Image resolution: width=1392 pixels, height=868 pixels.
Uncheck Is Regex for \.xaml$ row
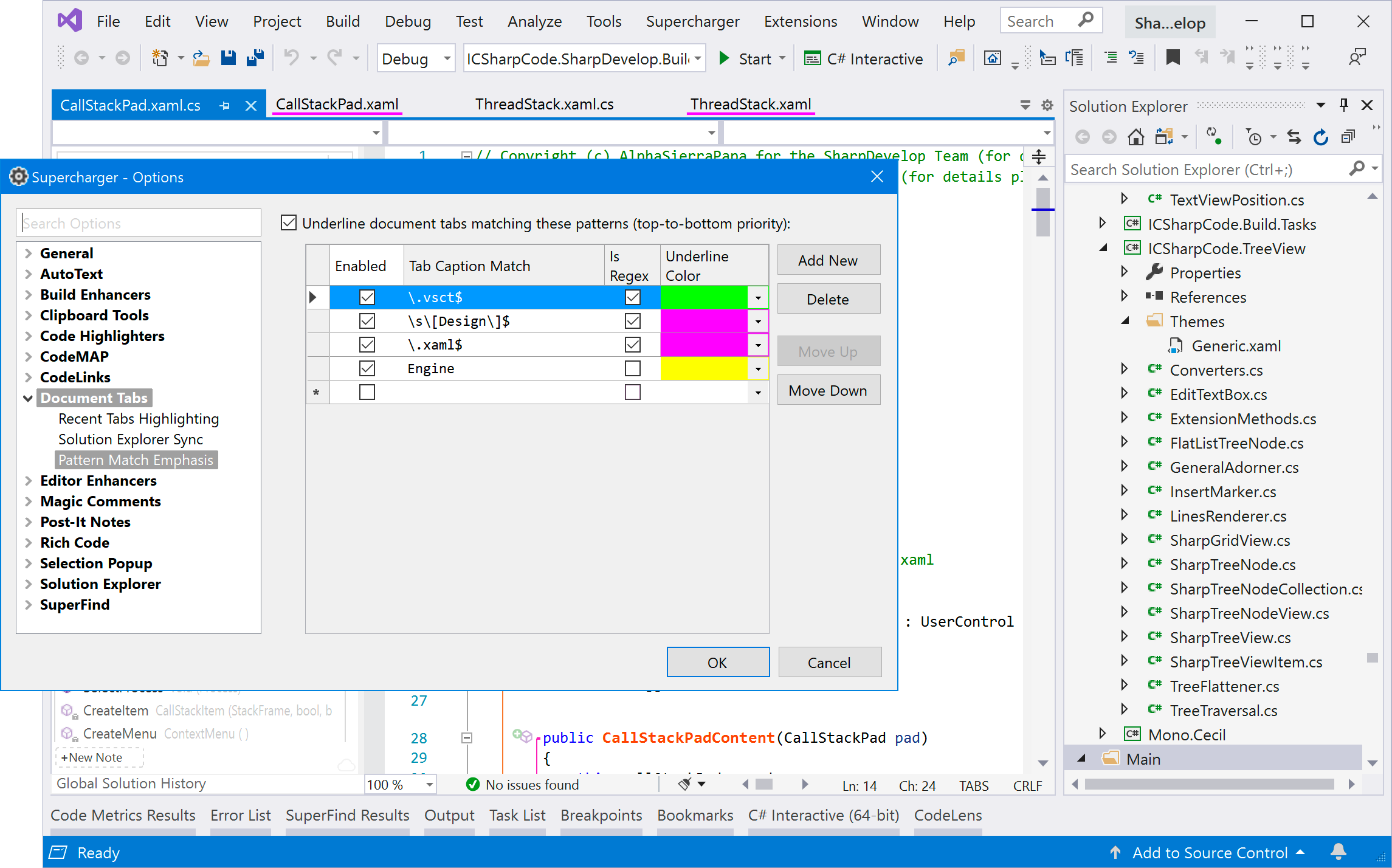click(x=633, y=345)
